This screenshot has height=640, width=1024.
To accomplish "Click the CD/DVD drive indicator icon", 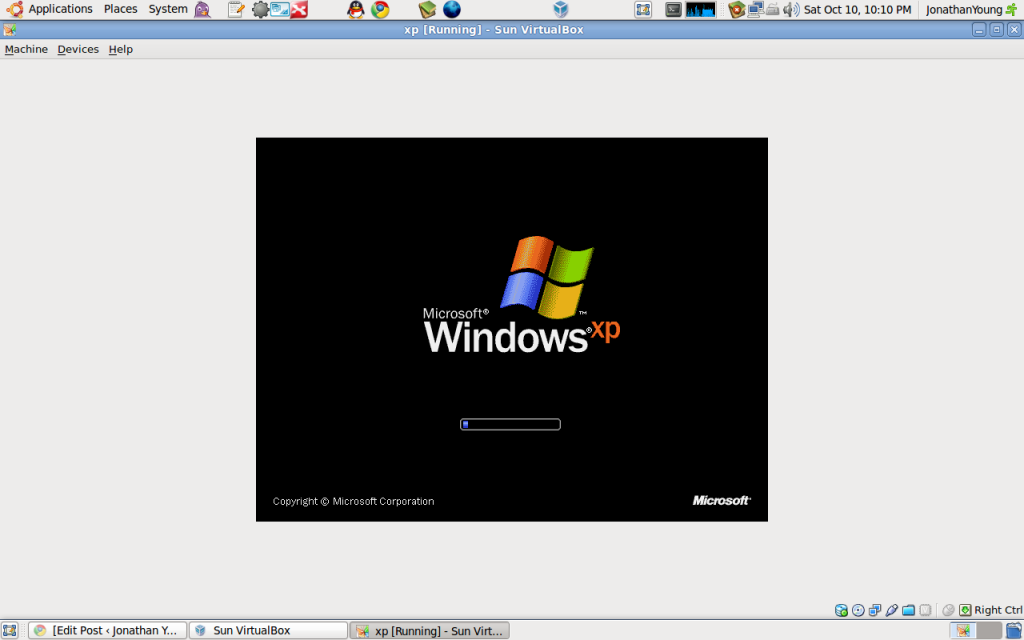I will coord(858,610).
